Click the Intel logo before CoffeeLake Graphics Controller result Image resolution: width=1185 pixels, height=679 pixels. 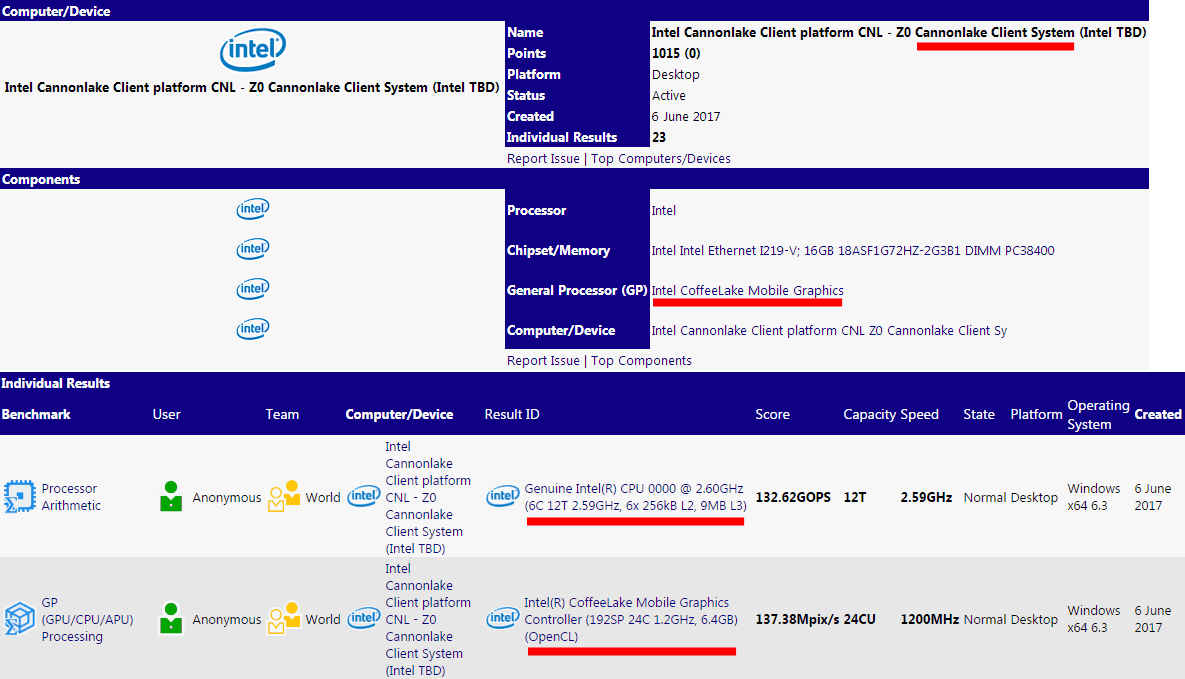click(502, 619)
